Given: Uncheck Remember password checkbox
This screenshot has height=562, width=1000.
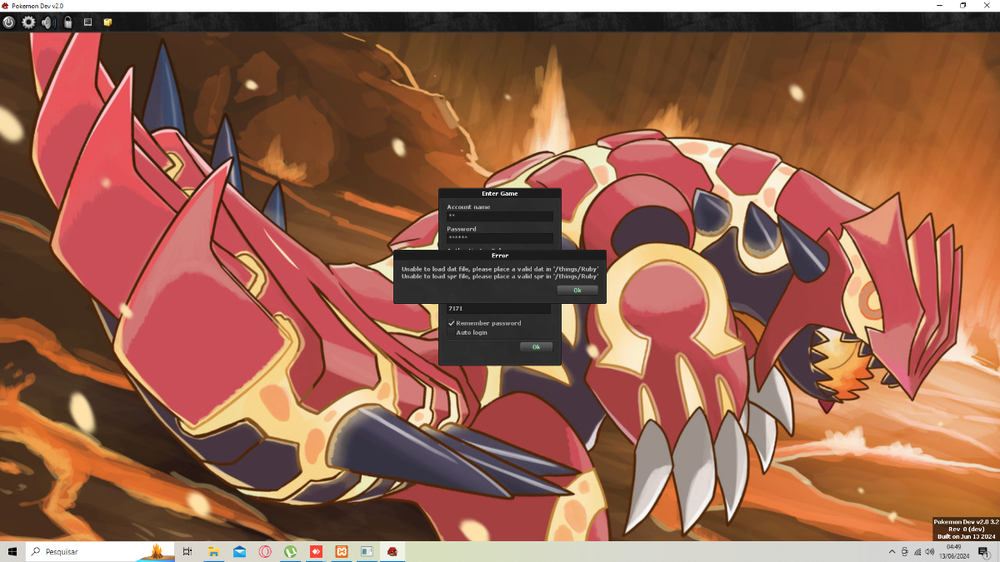Looking at the screenshot, I should (x=452, y=323).
